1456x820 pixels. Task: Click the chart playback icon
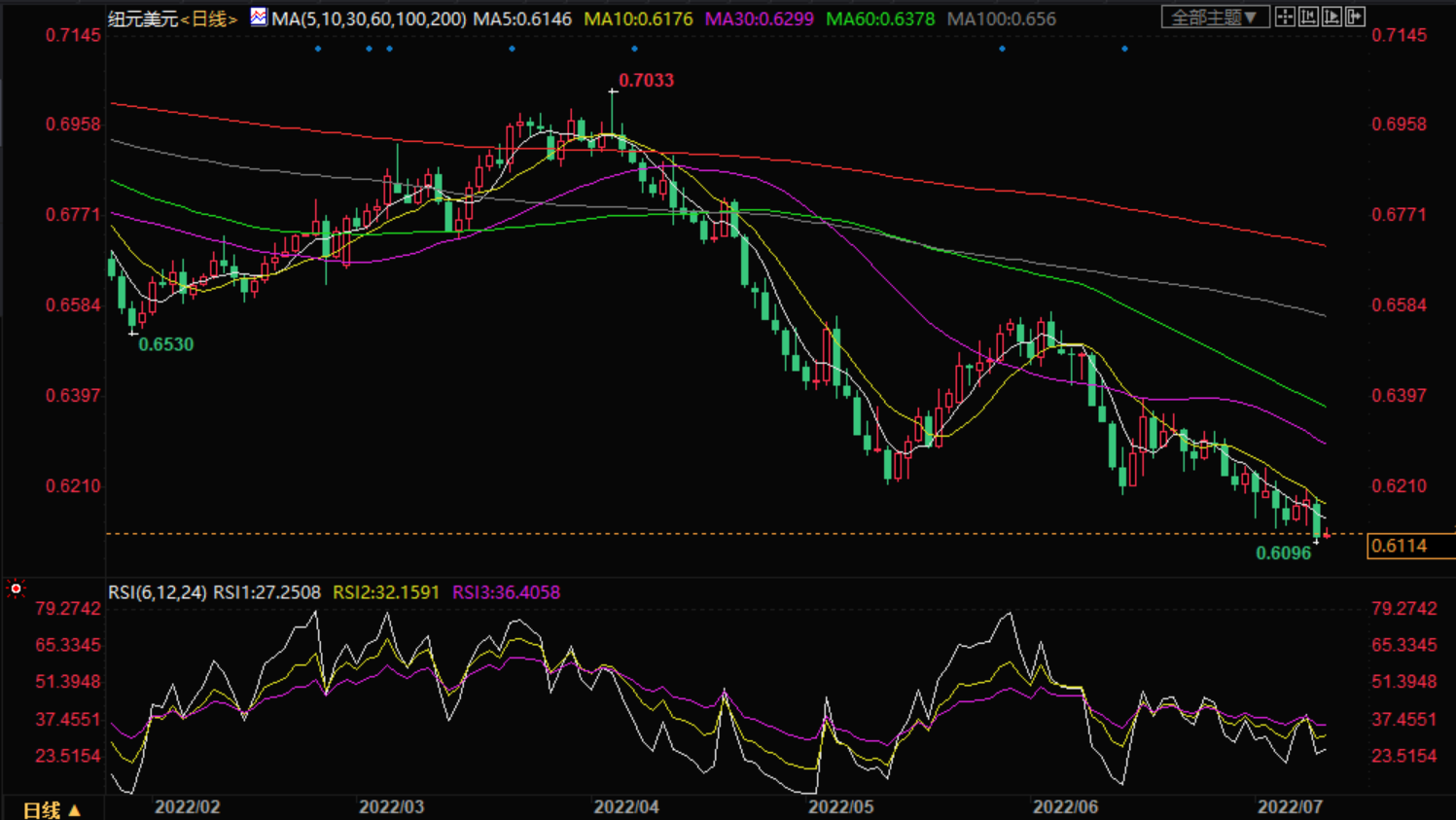pos(1332,17)
